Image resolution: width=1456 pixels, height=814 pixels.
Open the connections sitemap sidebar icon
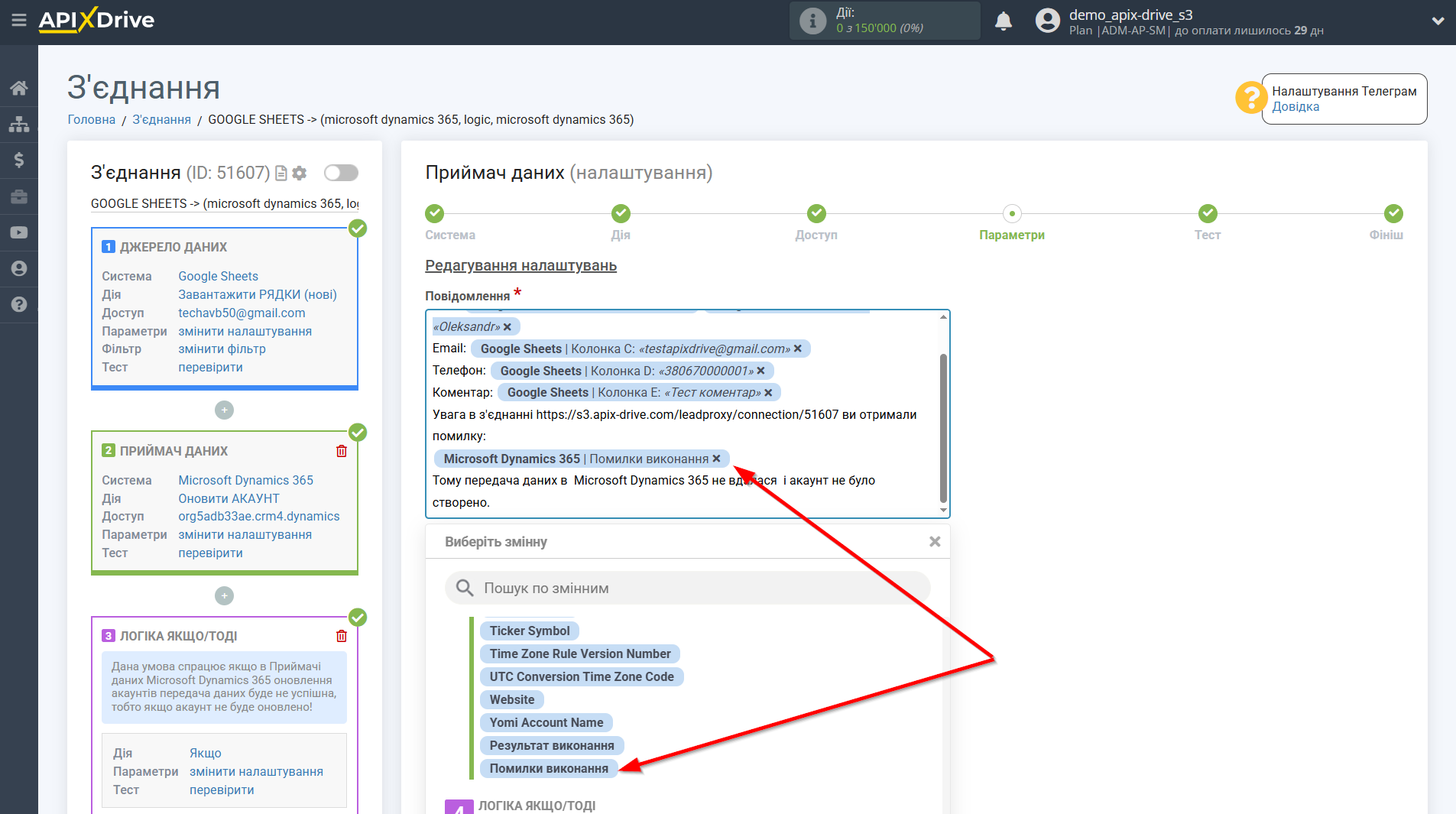(19, 124)
